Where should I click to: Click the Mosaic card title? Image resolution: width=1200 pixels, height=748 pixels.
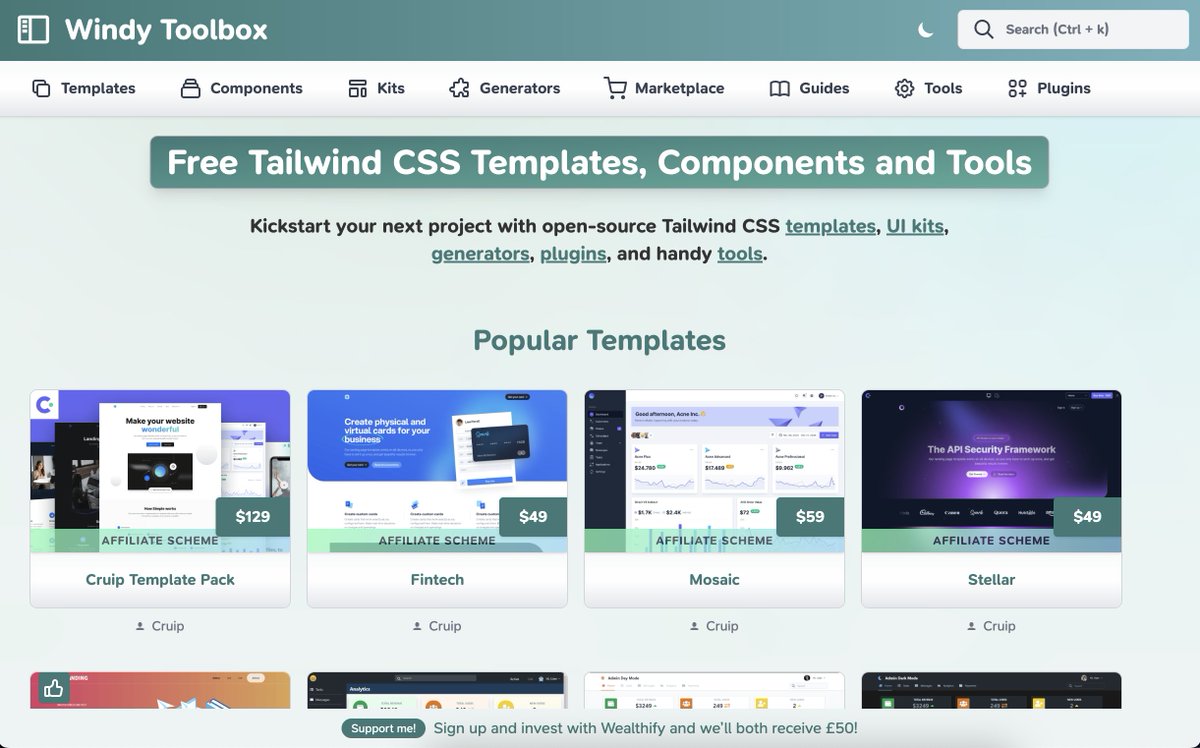tap(714, 579)
